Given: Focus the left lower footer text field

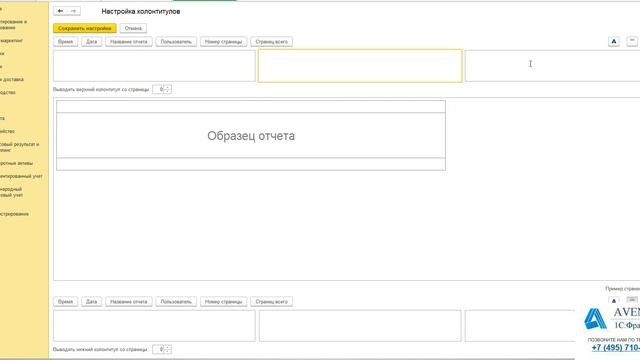Looking at the screenshot, I should 154,326.
